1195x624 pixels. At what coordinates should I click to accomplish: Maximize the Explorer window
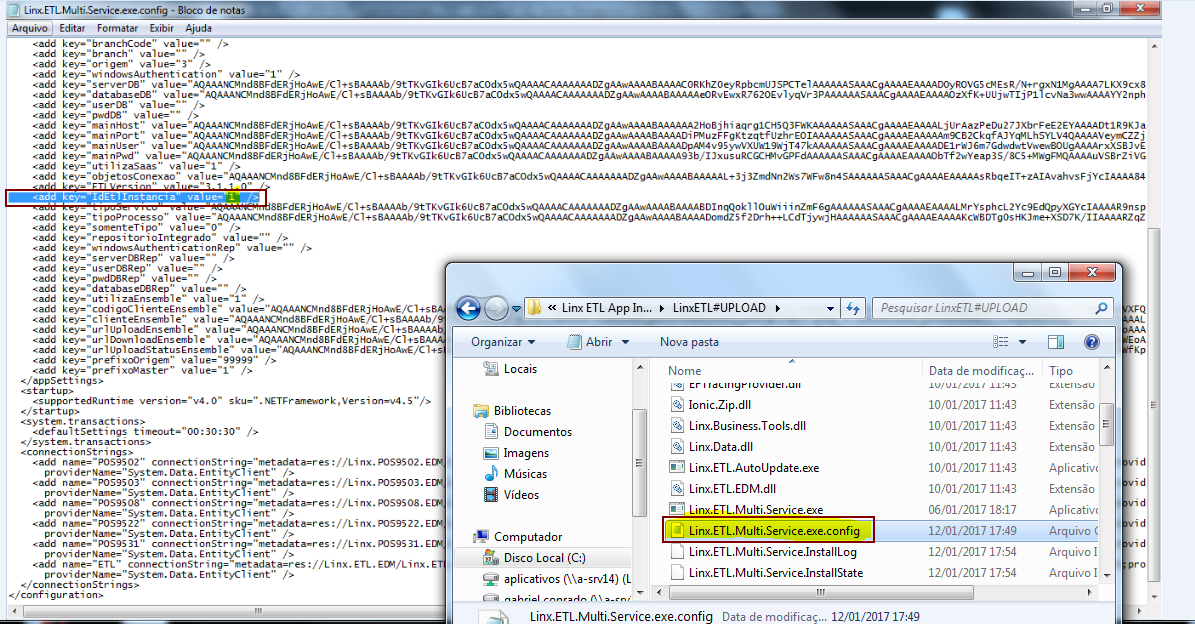click(x=1056, y=273)
